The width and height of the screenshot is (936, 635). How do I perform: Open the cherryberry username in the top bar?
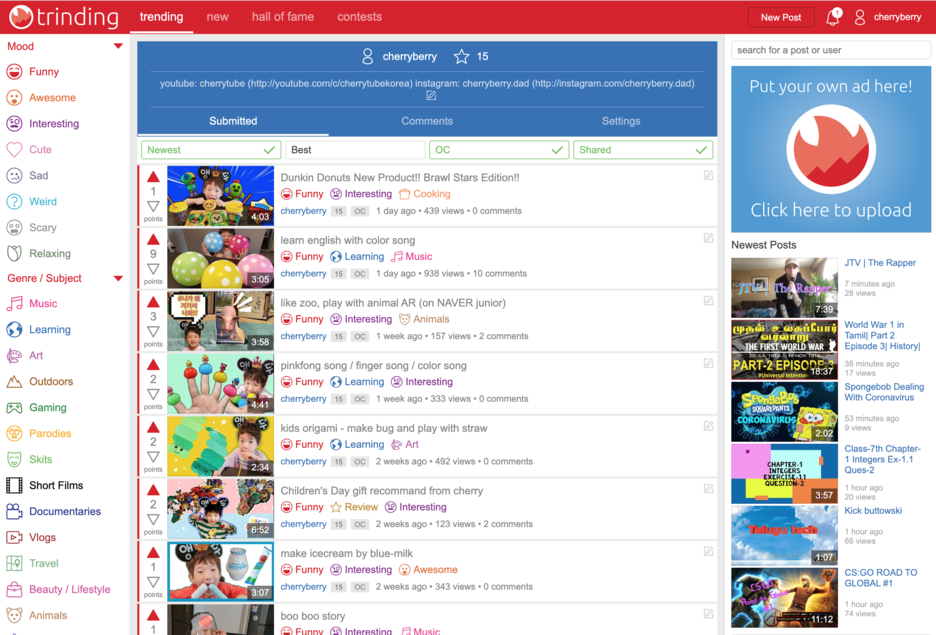897,17
